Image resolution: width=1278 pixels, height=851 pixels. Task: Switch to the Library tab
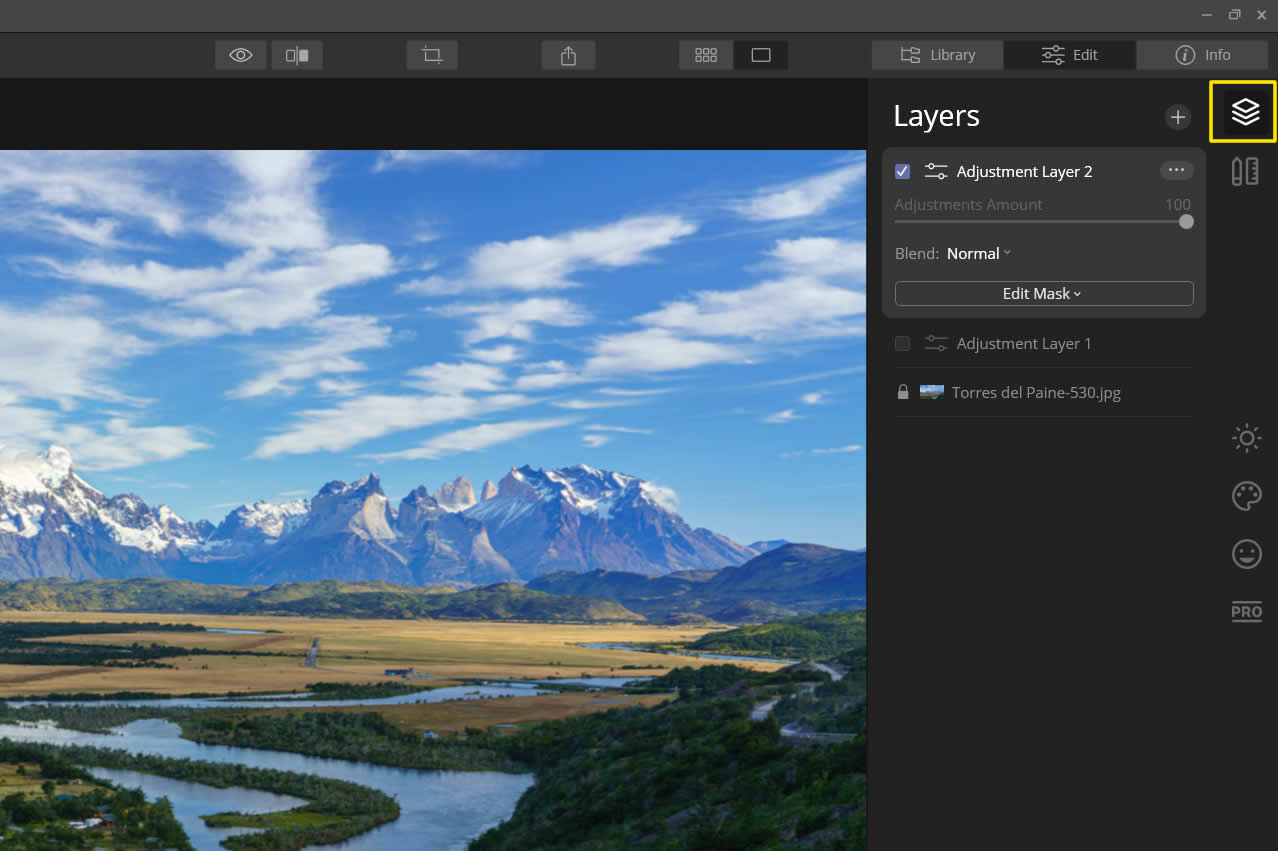[936, 55]
